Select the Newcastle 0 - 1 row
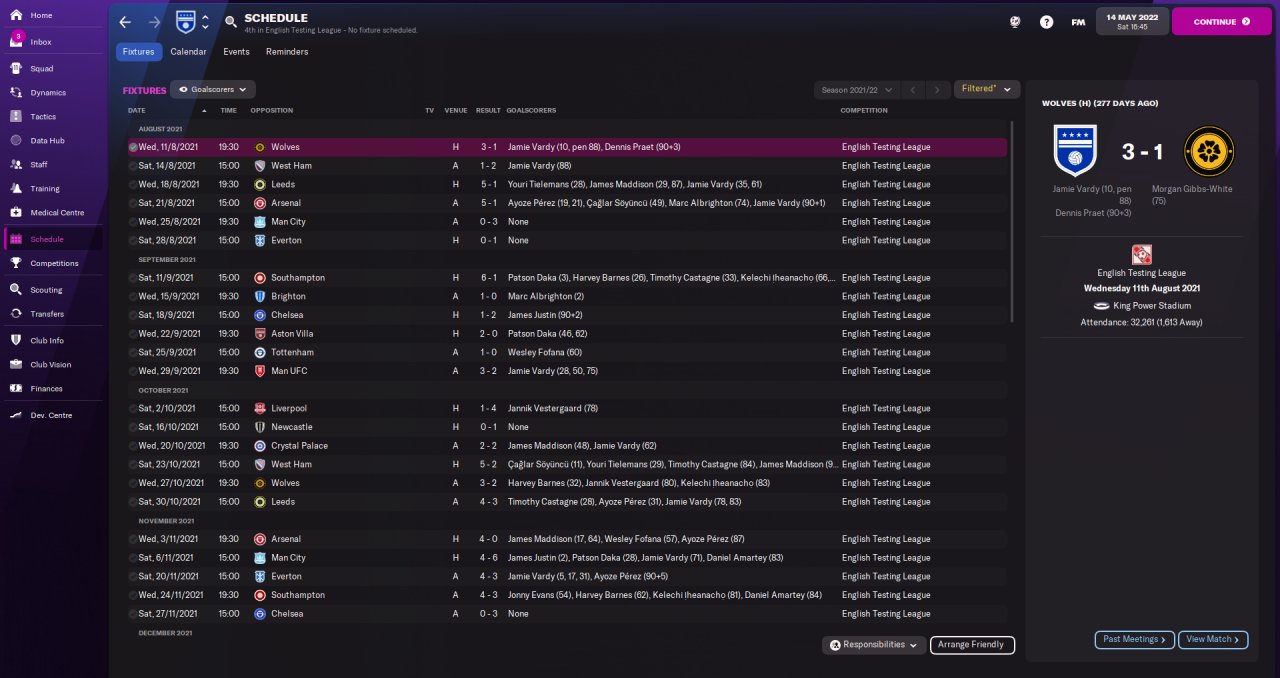Viewport: 1280px width, 678px height. coord(567,427)
